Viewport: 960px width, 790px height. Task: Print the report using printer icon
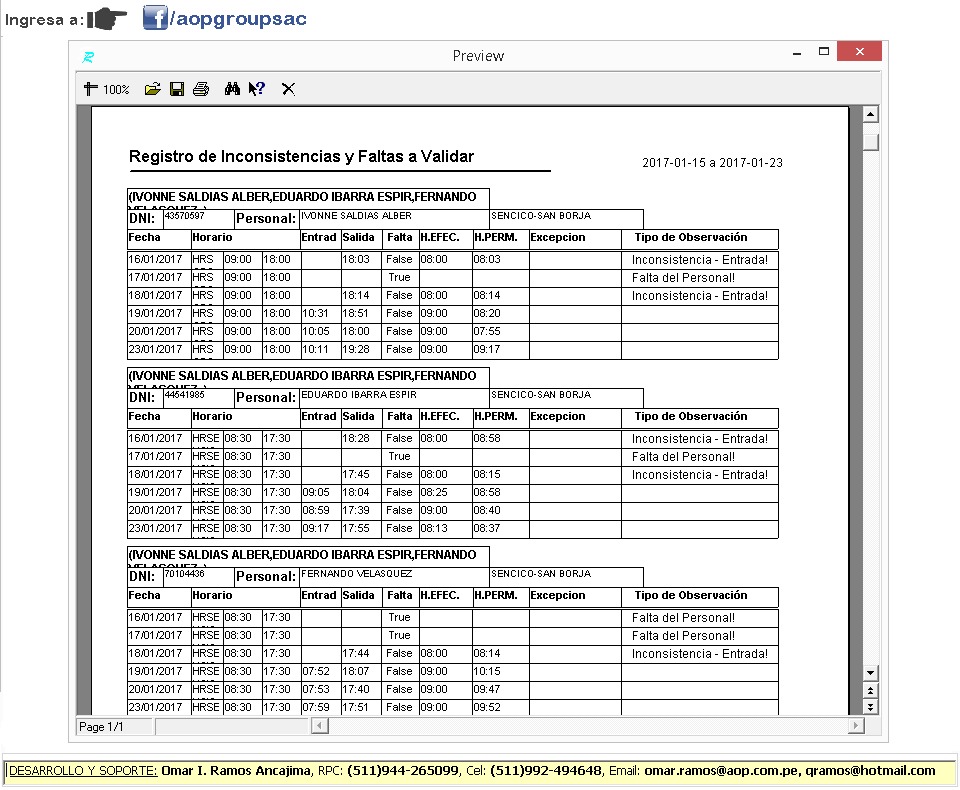[201, 89]
